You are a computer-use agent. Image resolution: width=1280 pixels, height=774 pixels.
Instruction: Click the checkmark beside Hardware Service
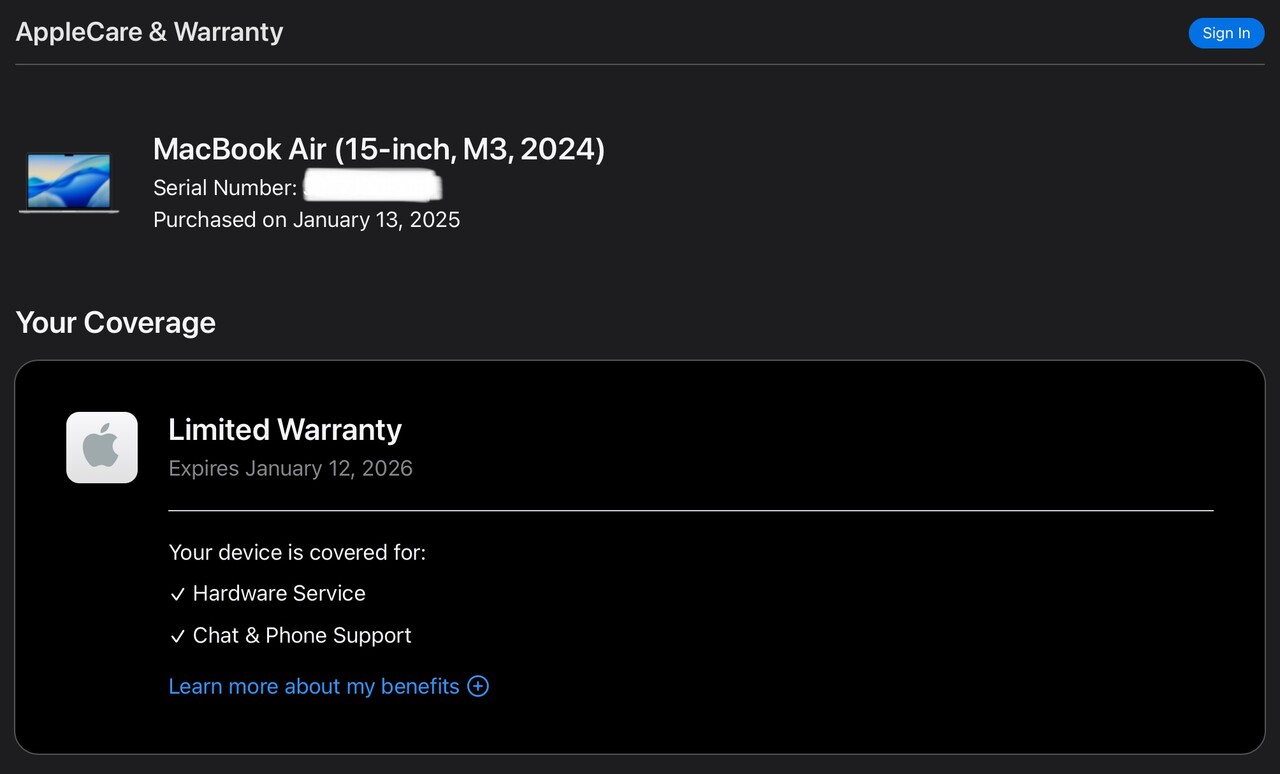[177, 594]
